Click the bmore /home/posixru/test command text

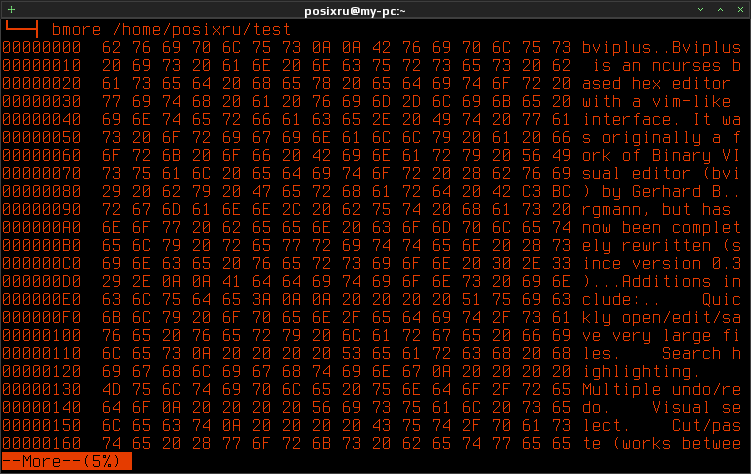pos(171,30)
